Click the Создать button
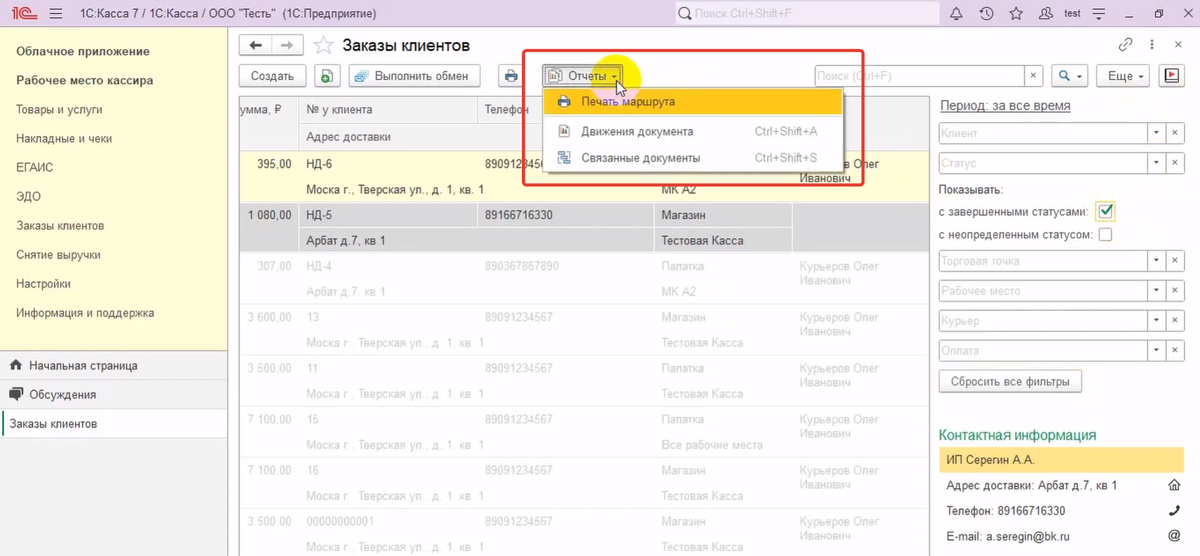1200x556 pixels. 272,76
